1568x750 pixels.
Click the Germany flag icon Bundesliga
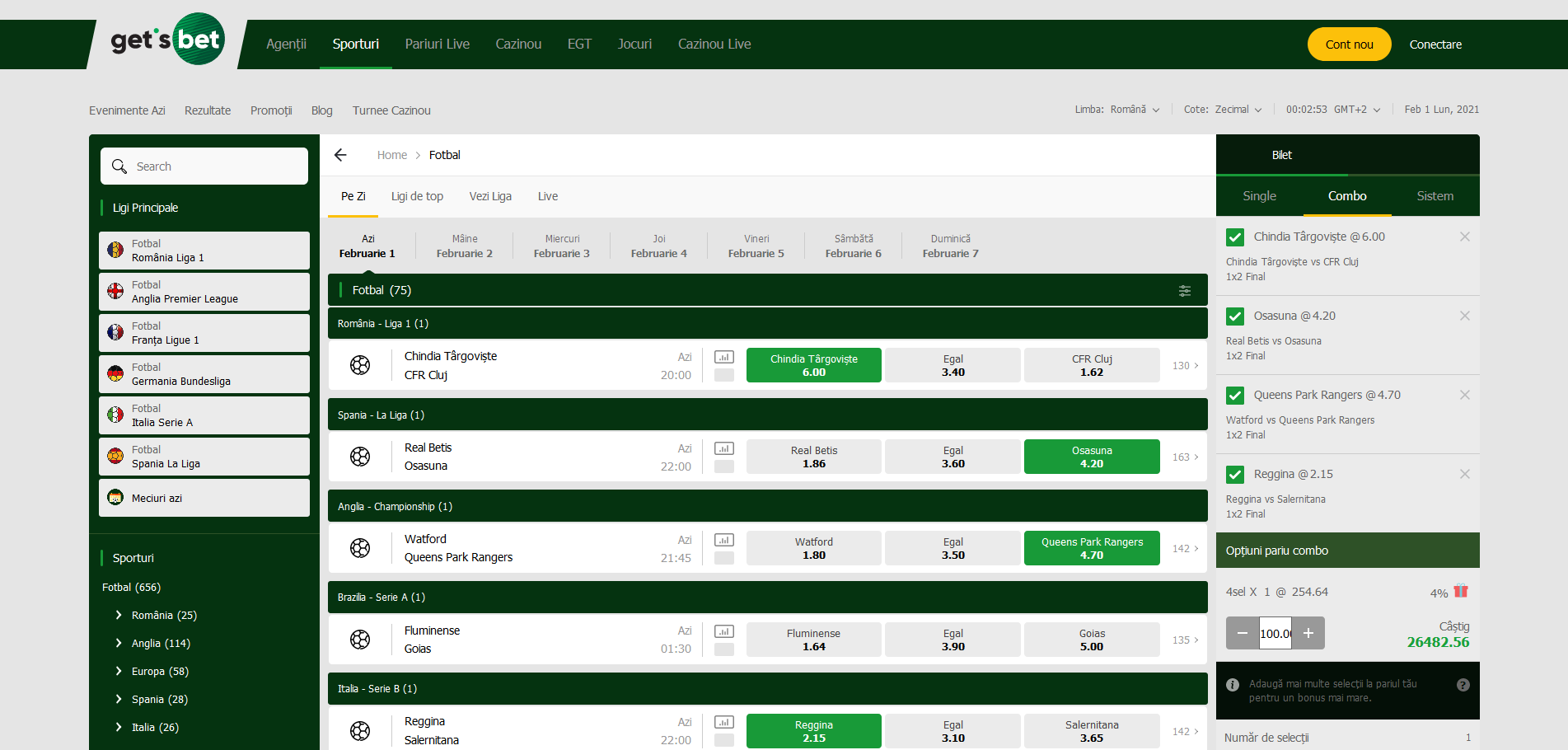115,373
